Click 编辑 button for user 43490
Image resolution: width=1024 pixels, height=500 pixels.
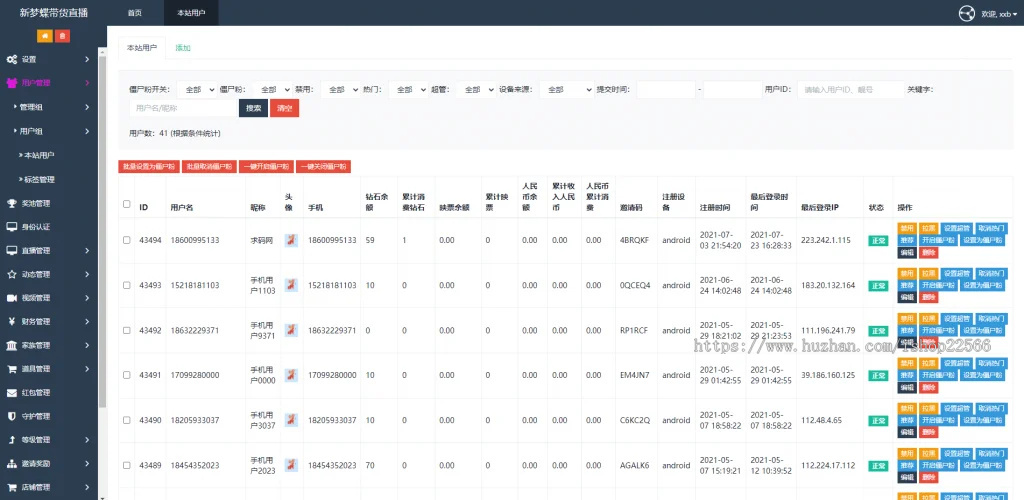907,433
